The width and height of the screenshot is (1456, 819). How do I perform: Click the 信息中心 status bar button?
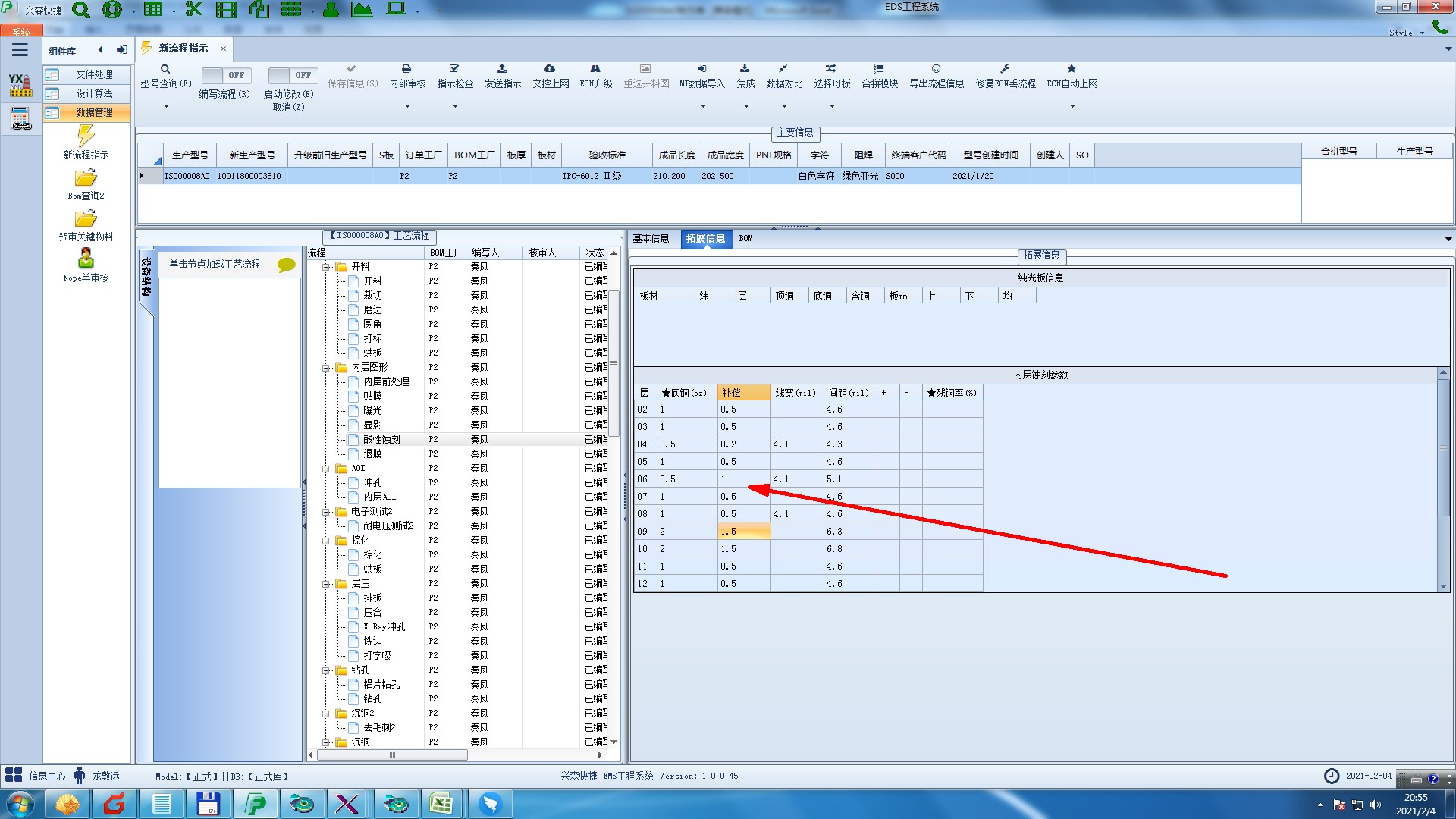tap(36, 776)
